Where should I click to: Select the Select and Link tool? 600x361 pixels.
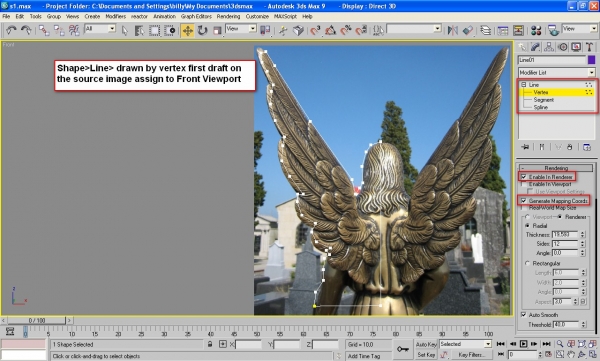pos(44,30)
